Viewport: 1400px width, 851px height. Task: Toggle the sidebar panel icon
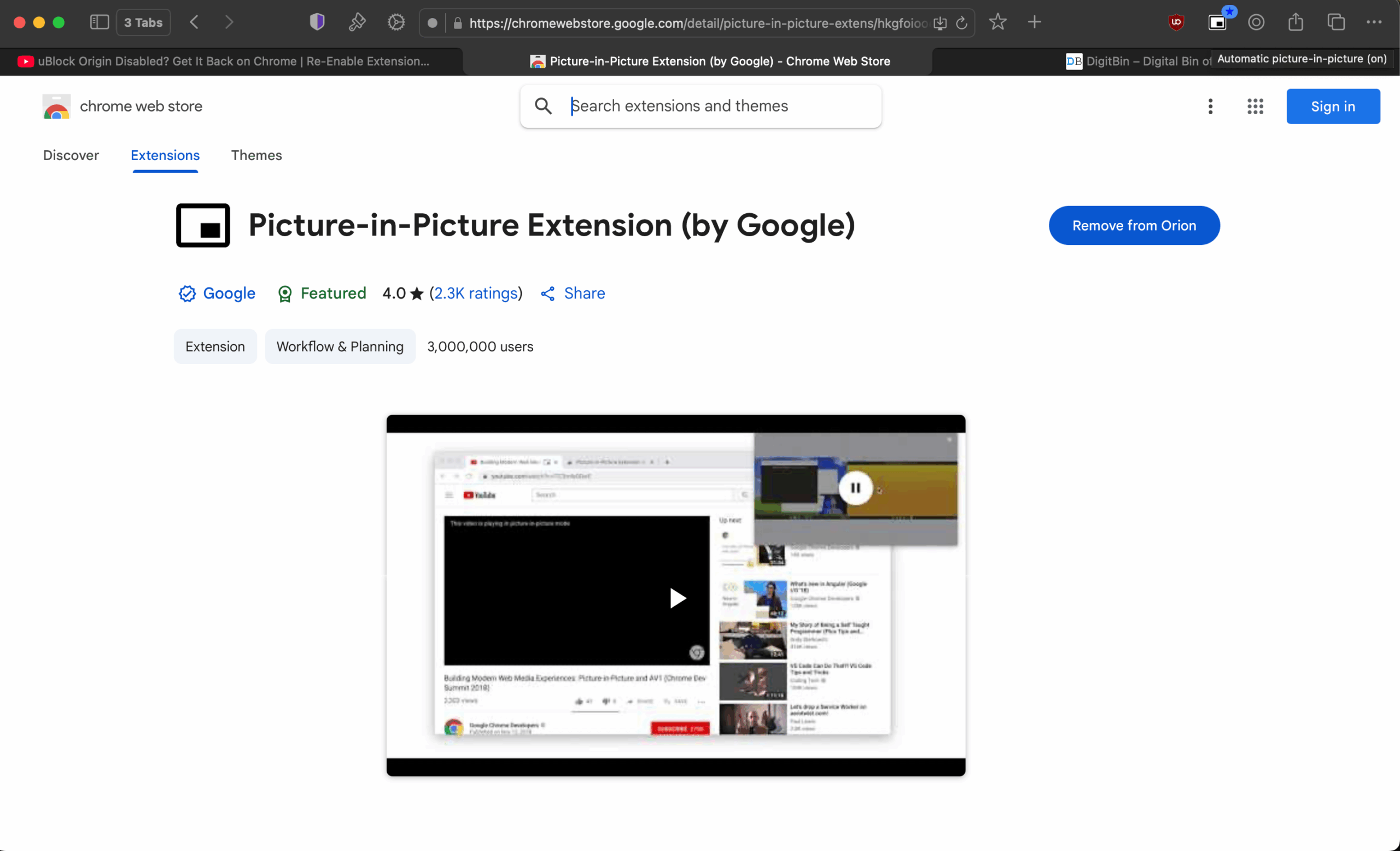click(x=100, y=22)
